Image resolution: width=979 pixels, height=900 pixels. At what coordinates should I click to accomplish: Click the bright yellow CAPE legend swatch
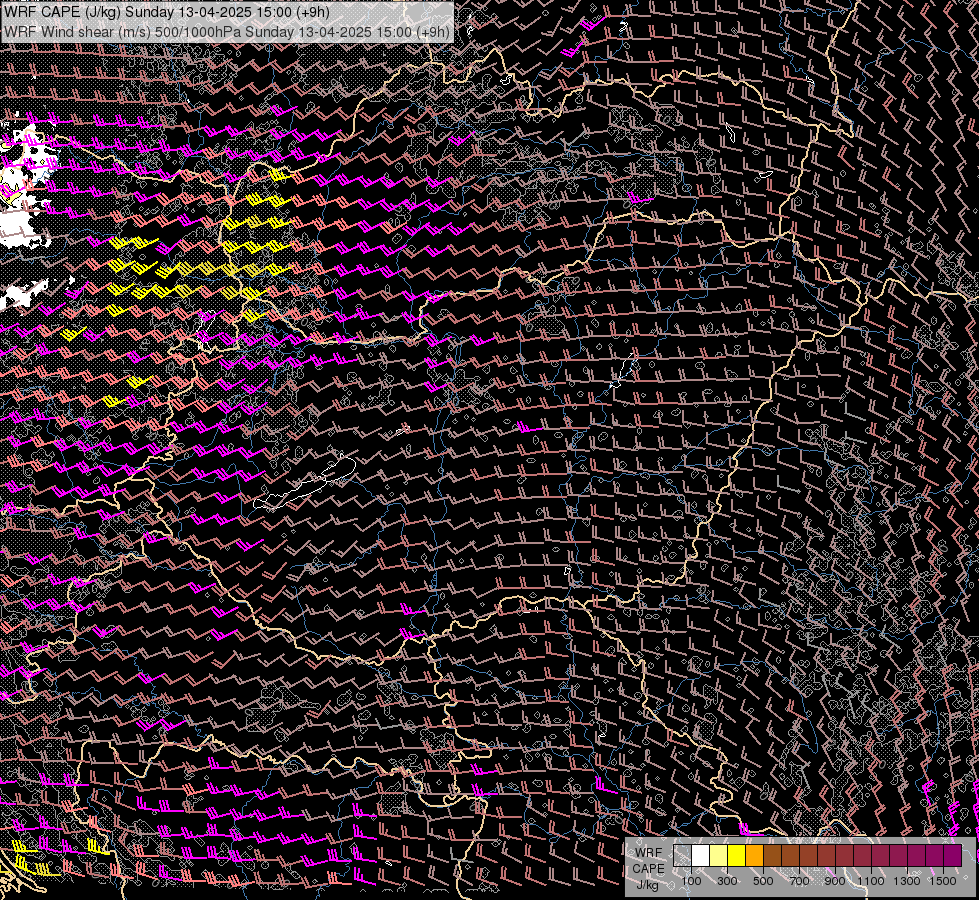pyautogui.click(x=737, y=855)
